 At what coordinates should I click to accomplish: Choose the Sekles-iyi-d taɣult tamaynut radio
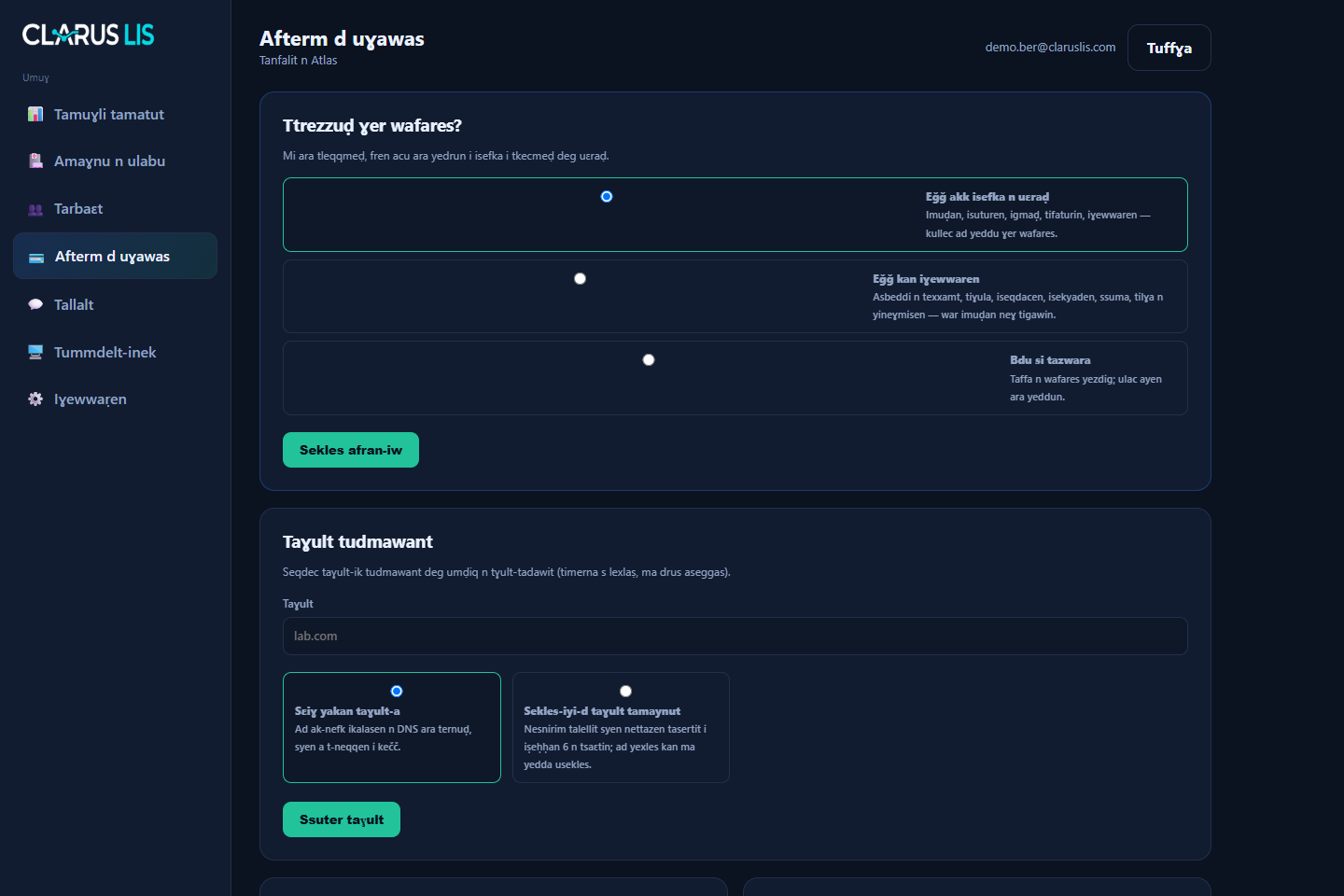pos(625,692)
